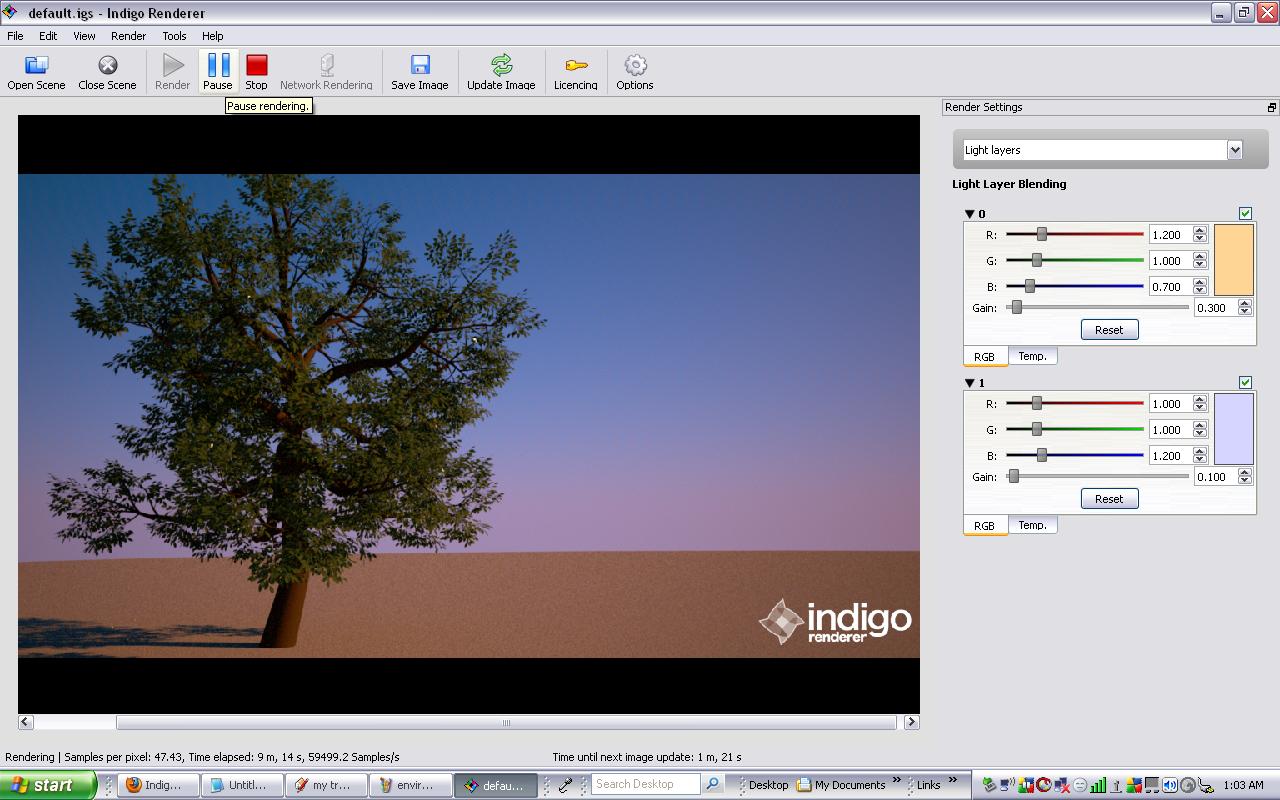1280x800 pixels.
Task: Switch layer 0 to Temp. tab
Action: 1032,356
